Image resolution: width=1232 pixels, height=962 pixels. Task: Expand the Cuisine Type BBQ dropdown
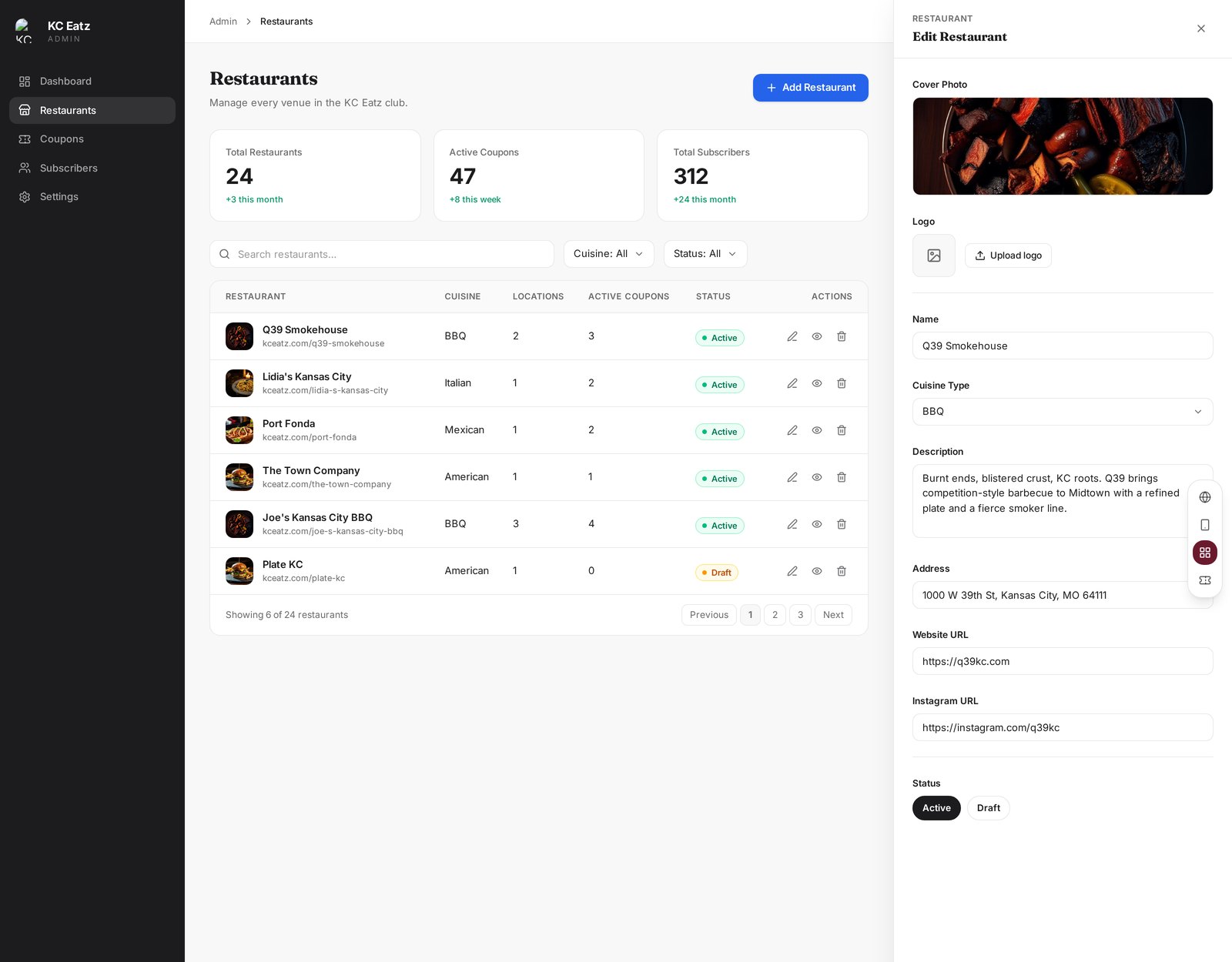[x=1063, y=412]
